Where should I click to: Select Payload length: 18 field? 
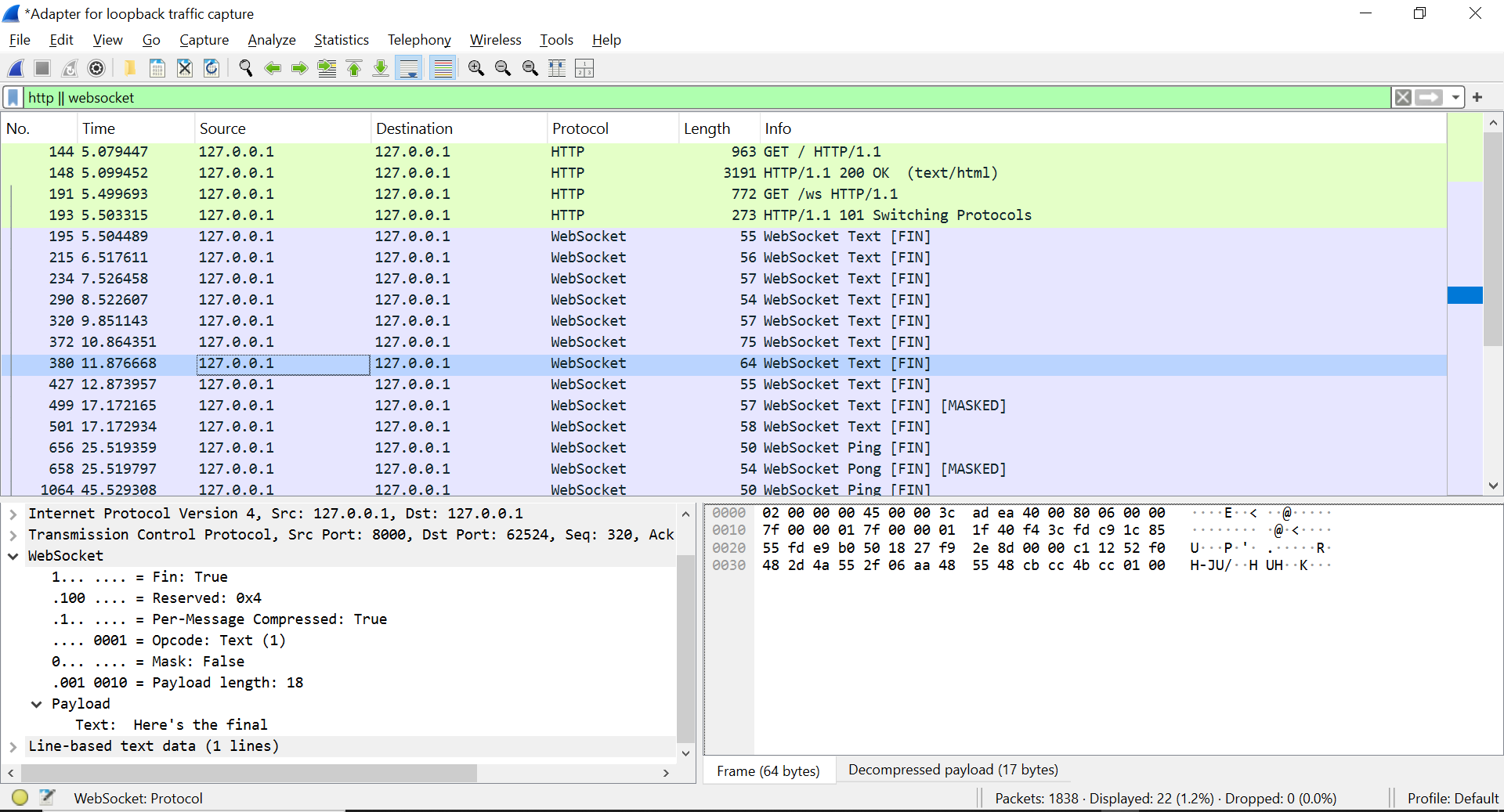coord(177,683)
